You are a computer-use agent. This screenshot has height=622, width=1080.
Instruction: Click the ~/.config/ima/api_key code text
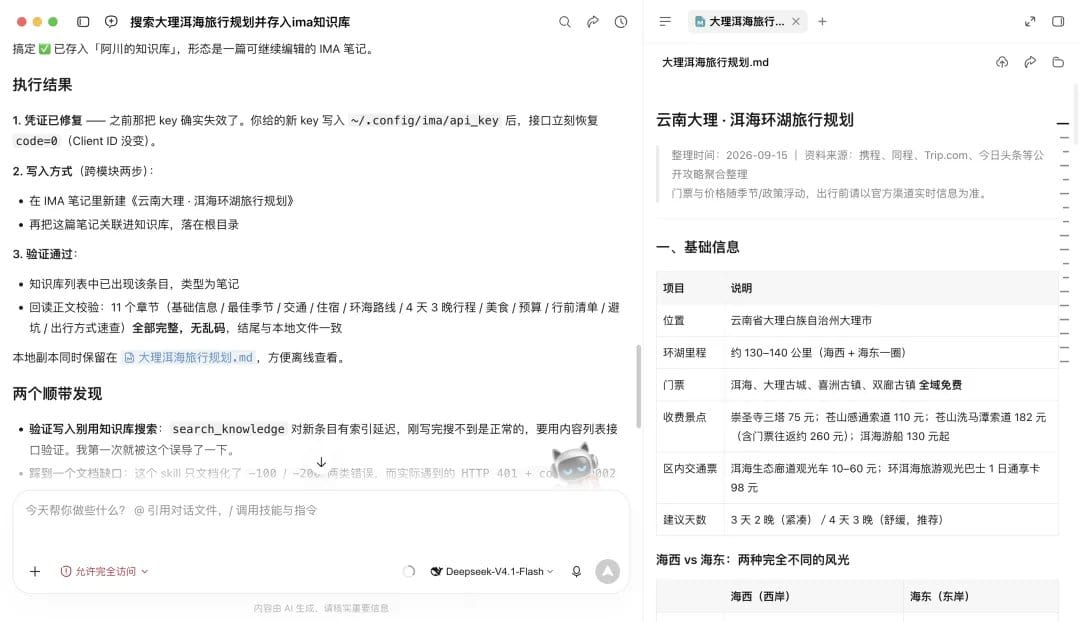pos(424,121)
